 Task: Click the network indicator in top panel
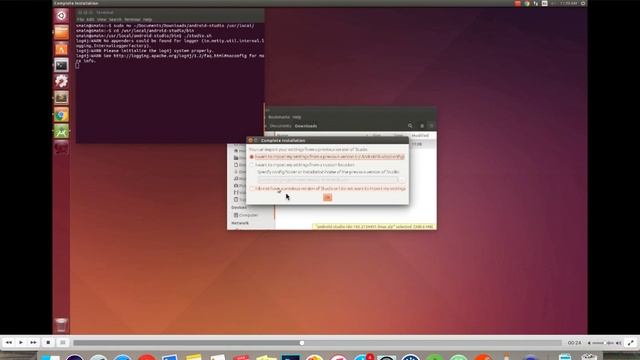[536, 3]
